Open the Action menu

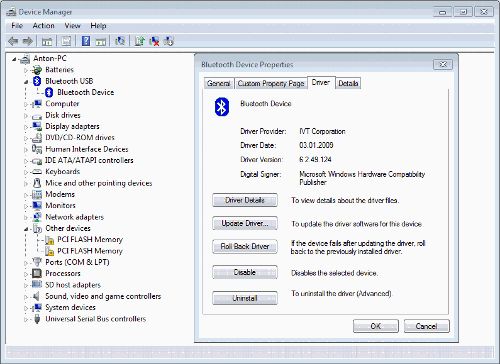43,26
